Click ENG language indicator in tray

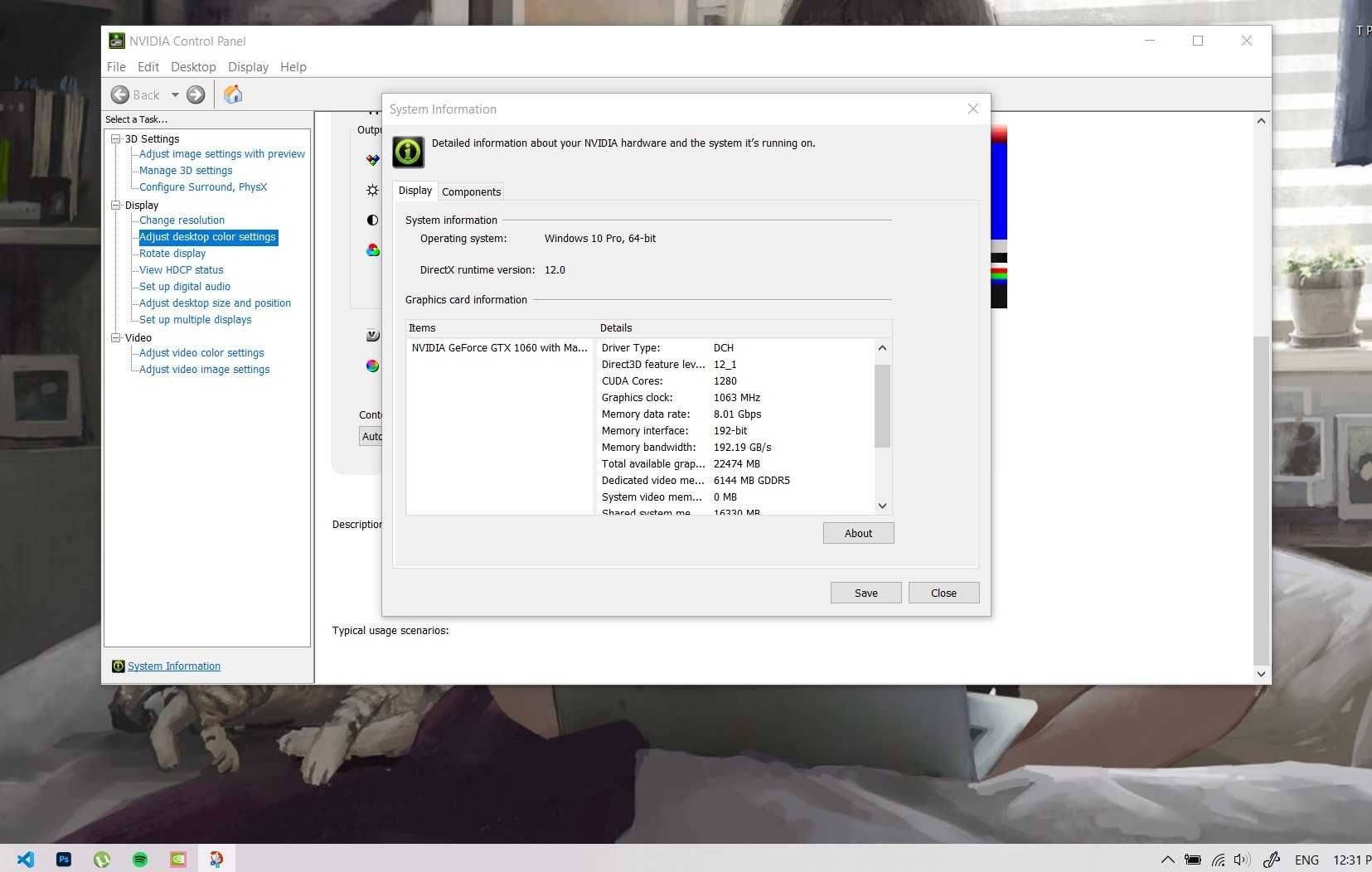1307,860
